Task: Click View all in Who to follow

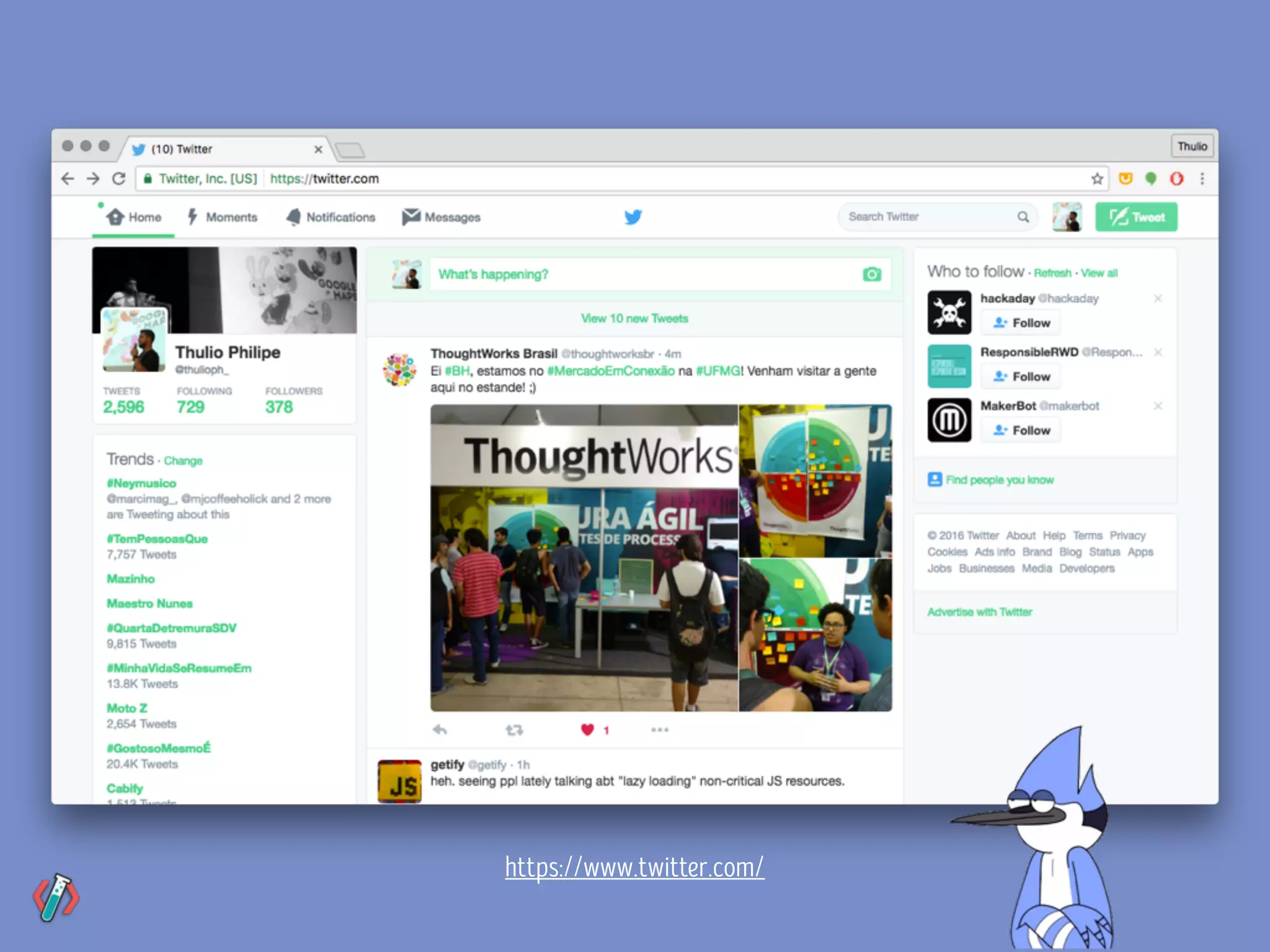Action: tap(1099, 273)
